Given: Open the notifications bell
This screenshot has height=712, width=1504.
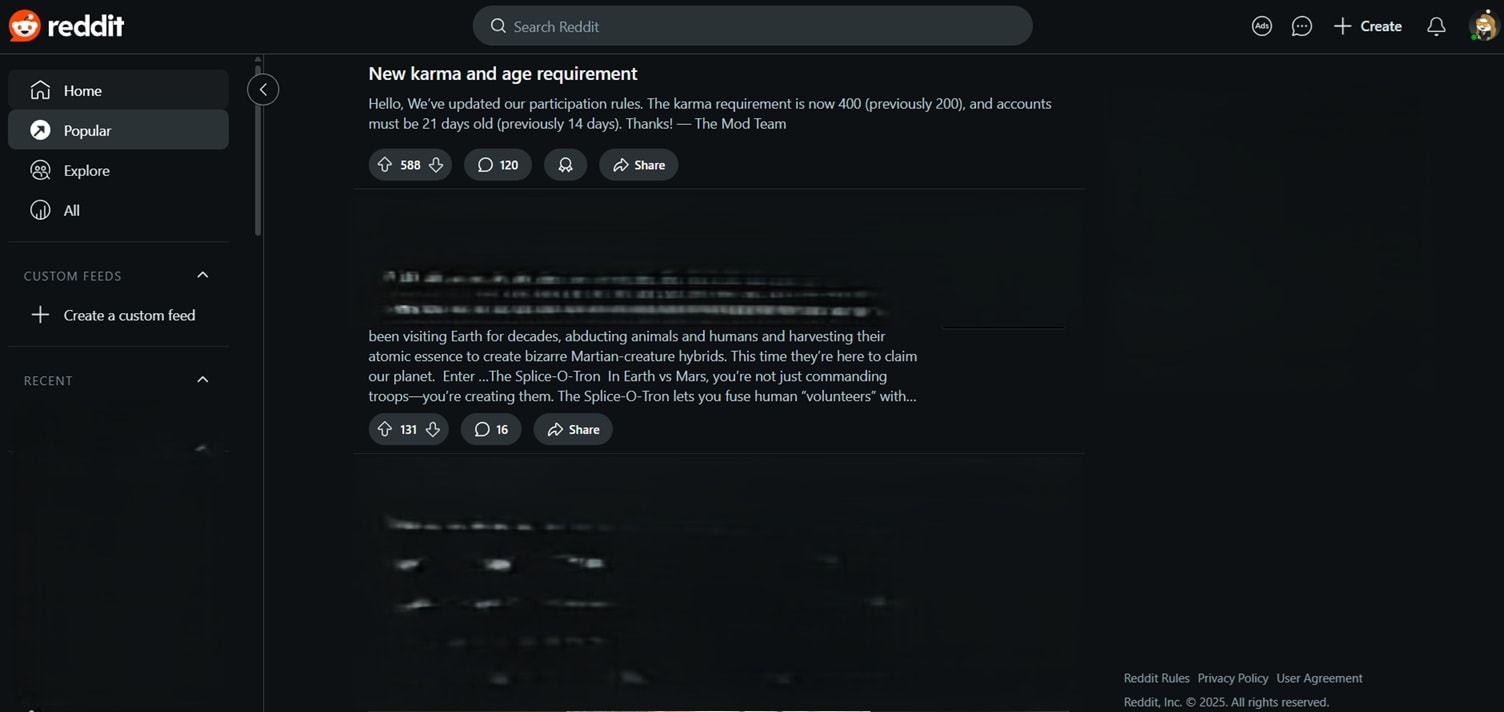Looking at the screenshot, I should pos(1436,26).
